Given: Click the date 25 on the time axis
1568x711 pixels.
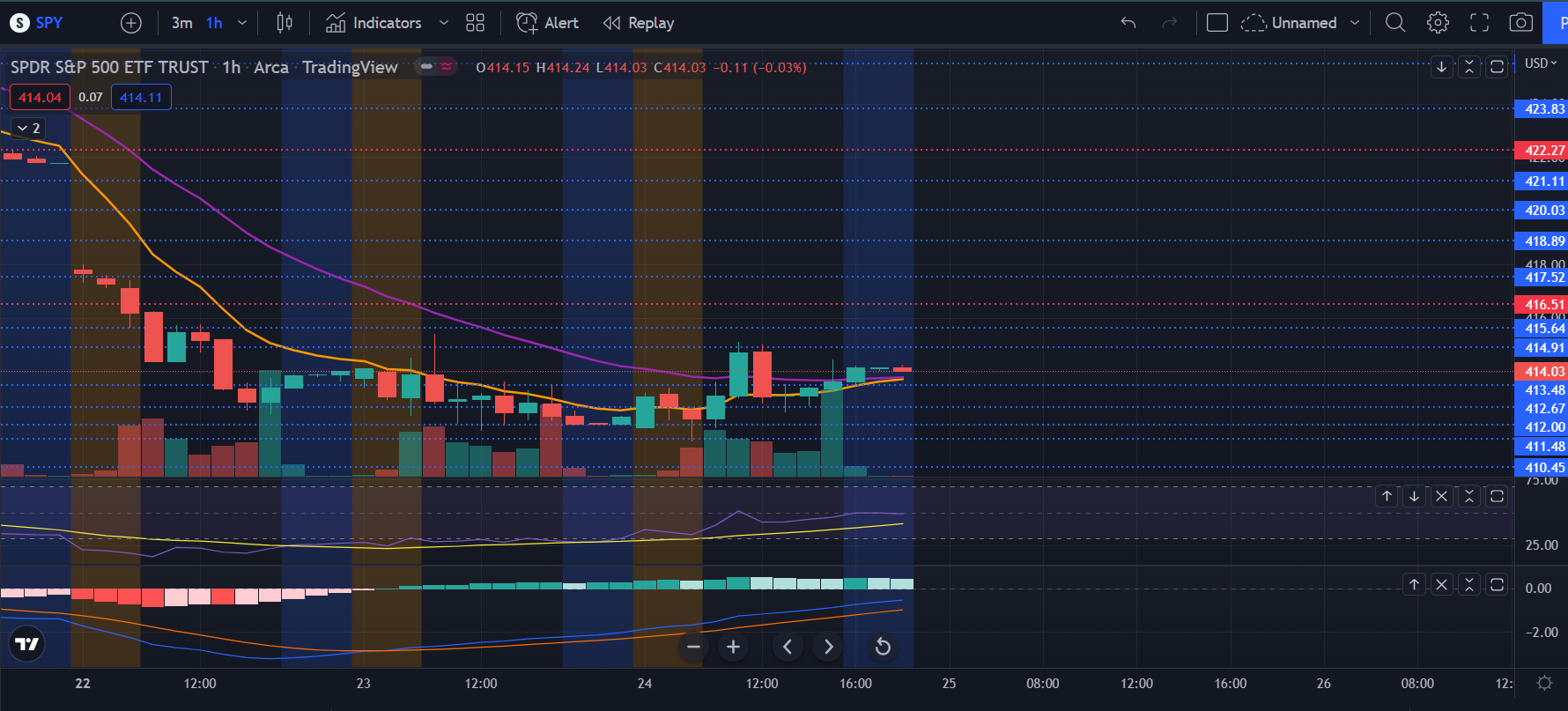Looking at the screenshot, I should 949,684.
